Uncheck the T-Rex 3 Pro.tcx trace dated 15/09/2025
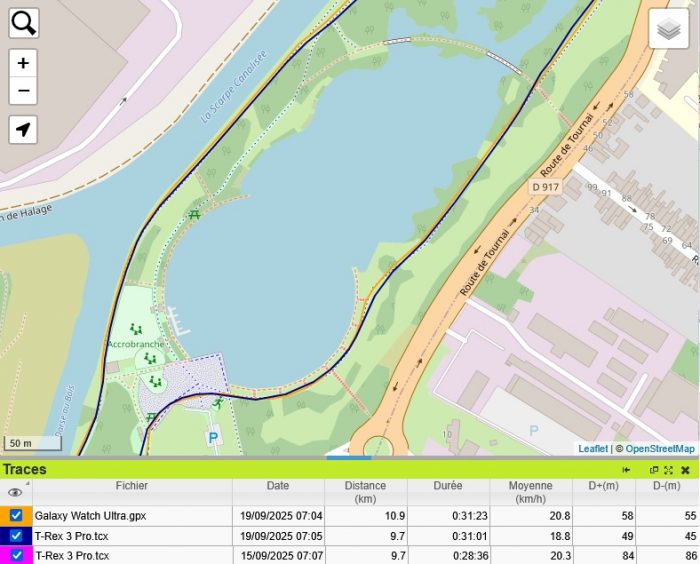Viewport: 700px width, 564px height. [x=16, y=555]
